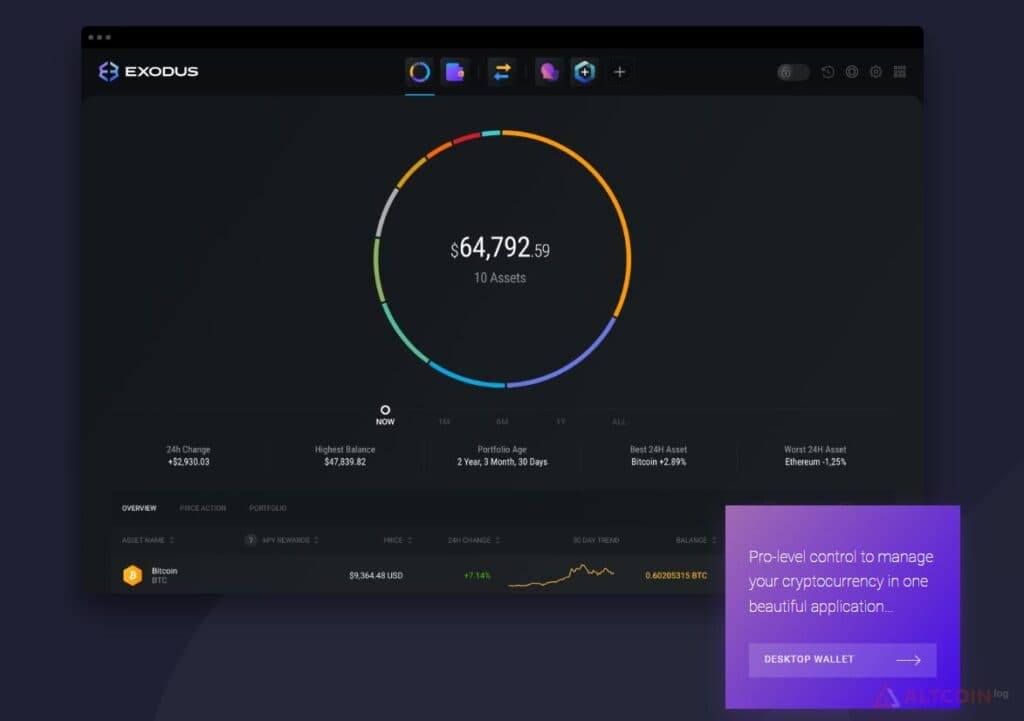Sort by 24H Change column

tap(473, 540)
